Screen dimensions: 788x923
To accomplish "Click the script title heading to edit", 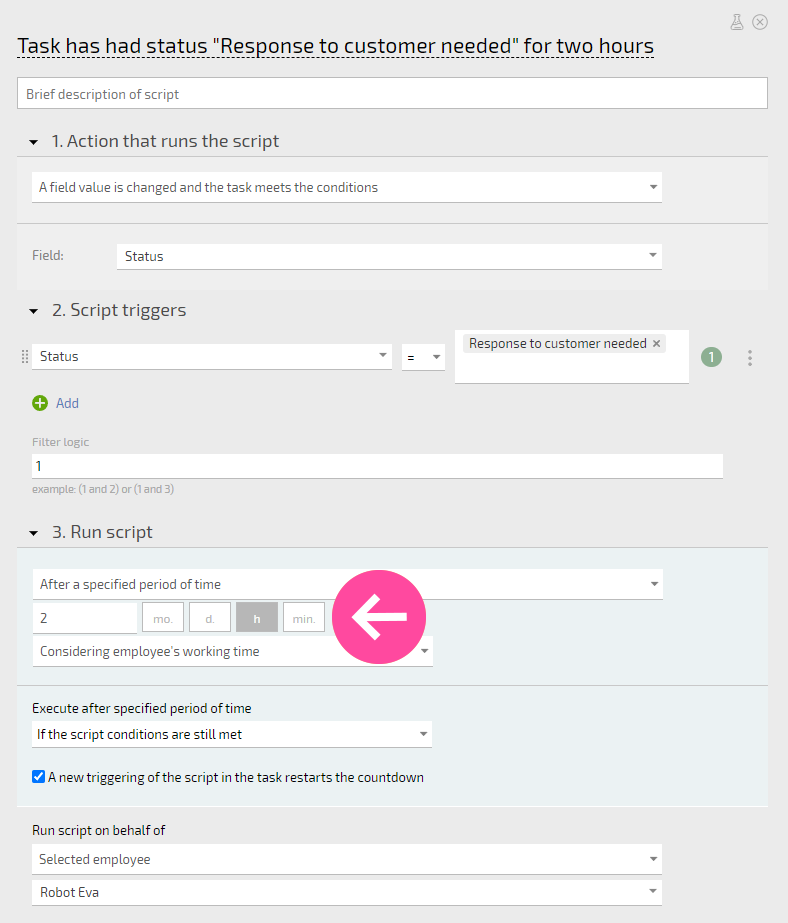I will click(335, 46).
